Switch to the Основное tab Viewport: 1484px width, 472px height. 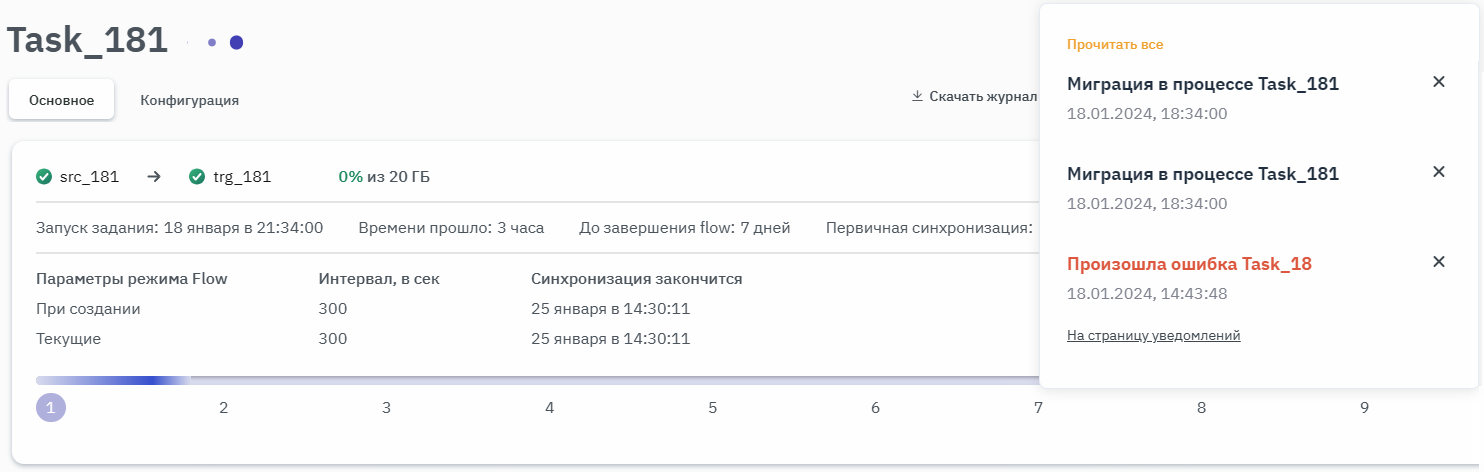click(61, 100)
